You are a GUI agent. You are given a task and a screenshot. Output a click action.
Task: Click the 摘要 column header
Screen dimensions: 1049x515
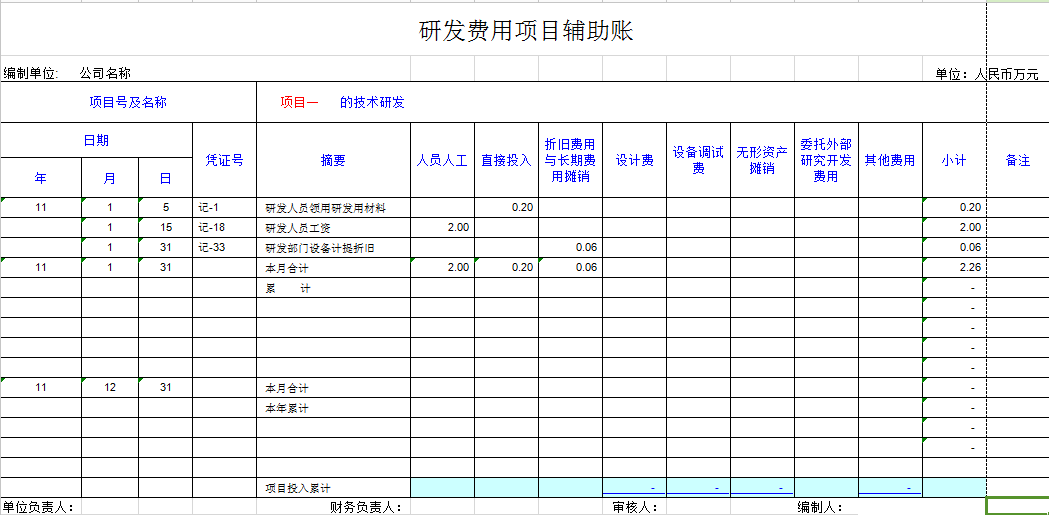click(333, 160)
